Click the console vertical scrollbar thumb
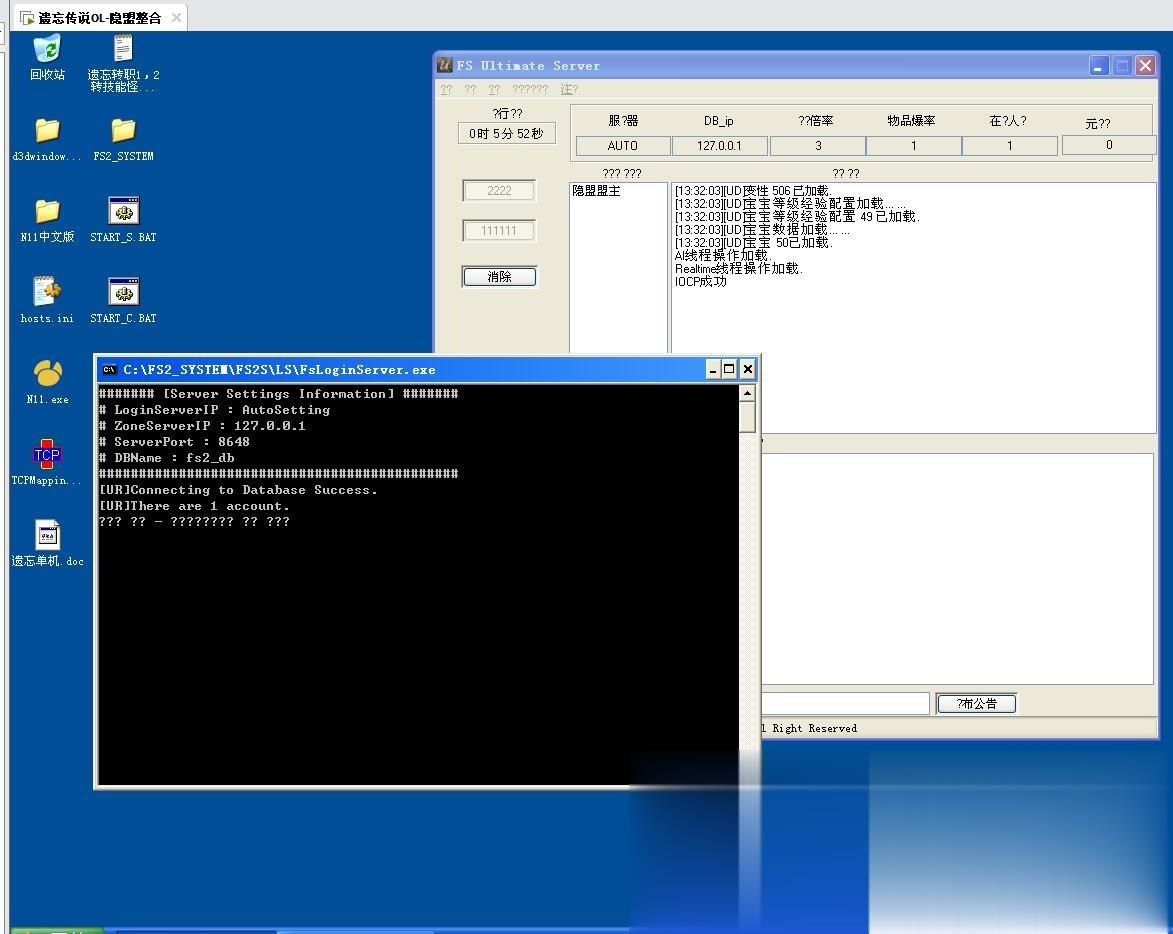The width and height of the screenshot is (1173, 934). pos(747,417)
